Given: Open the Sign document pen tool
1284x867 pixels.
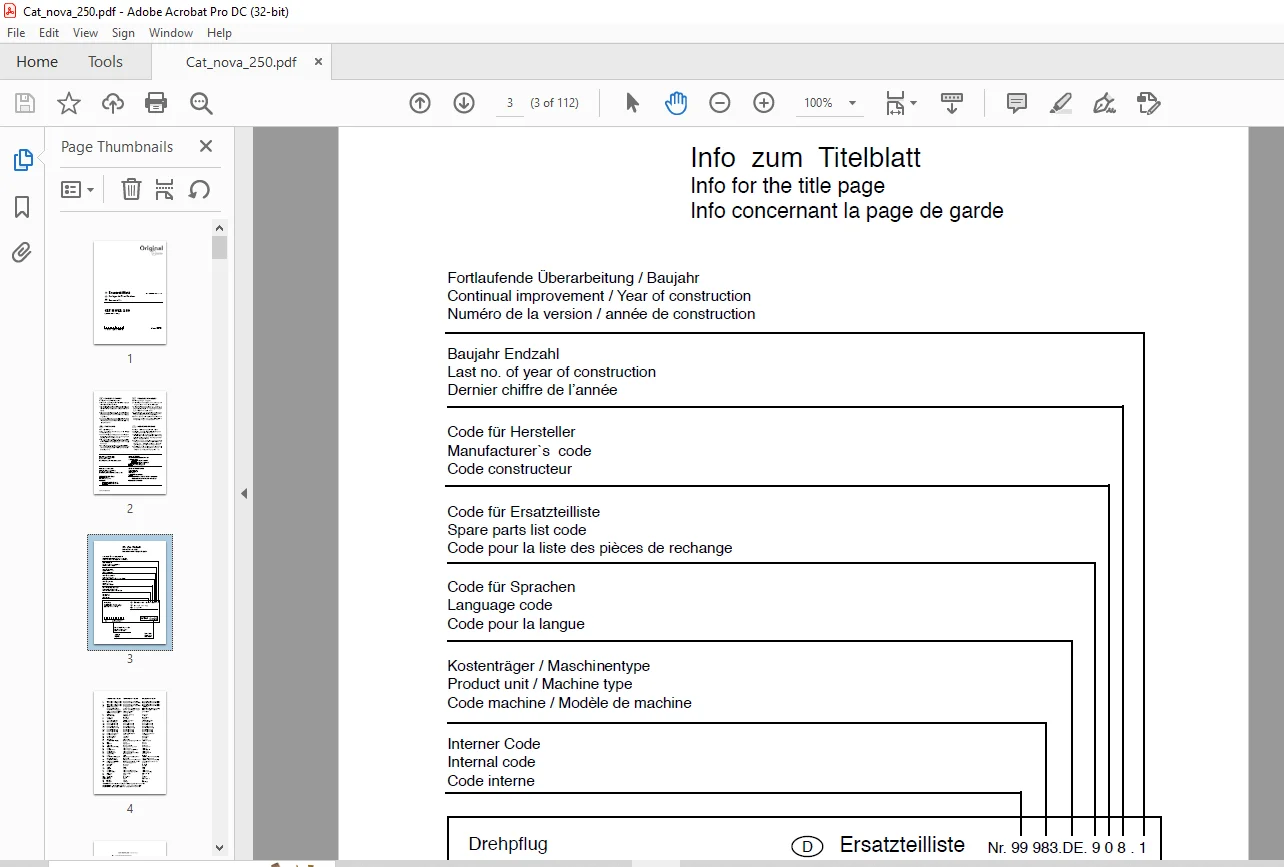Looking at the screenshot, I should [x=1105, y=103].
